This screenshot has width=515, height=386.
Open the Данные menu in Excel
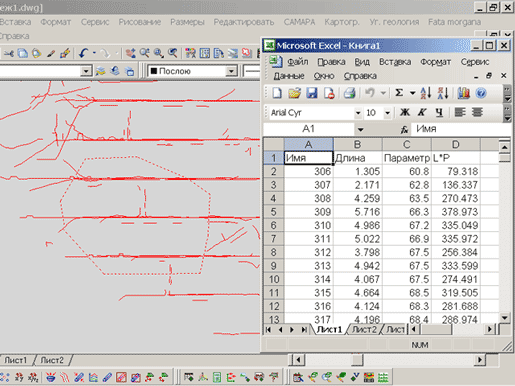289,76
